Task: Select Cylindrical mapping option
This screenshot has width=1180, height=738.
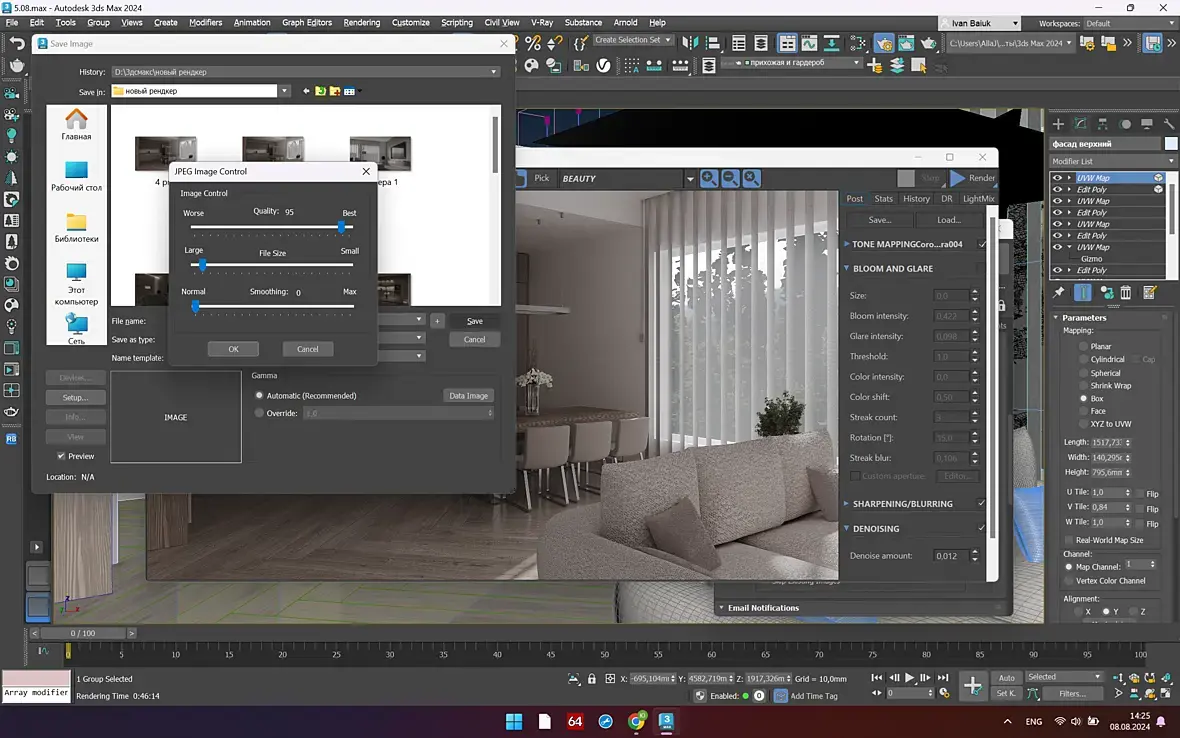Action: tap(1084, 359)
